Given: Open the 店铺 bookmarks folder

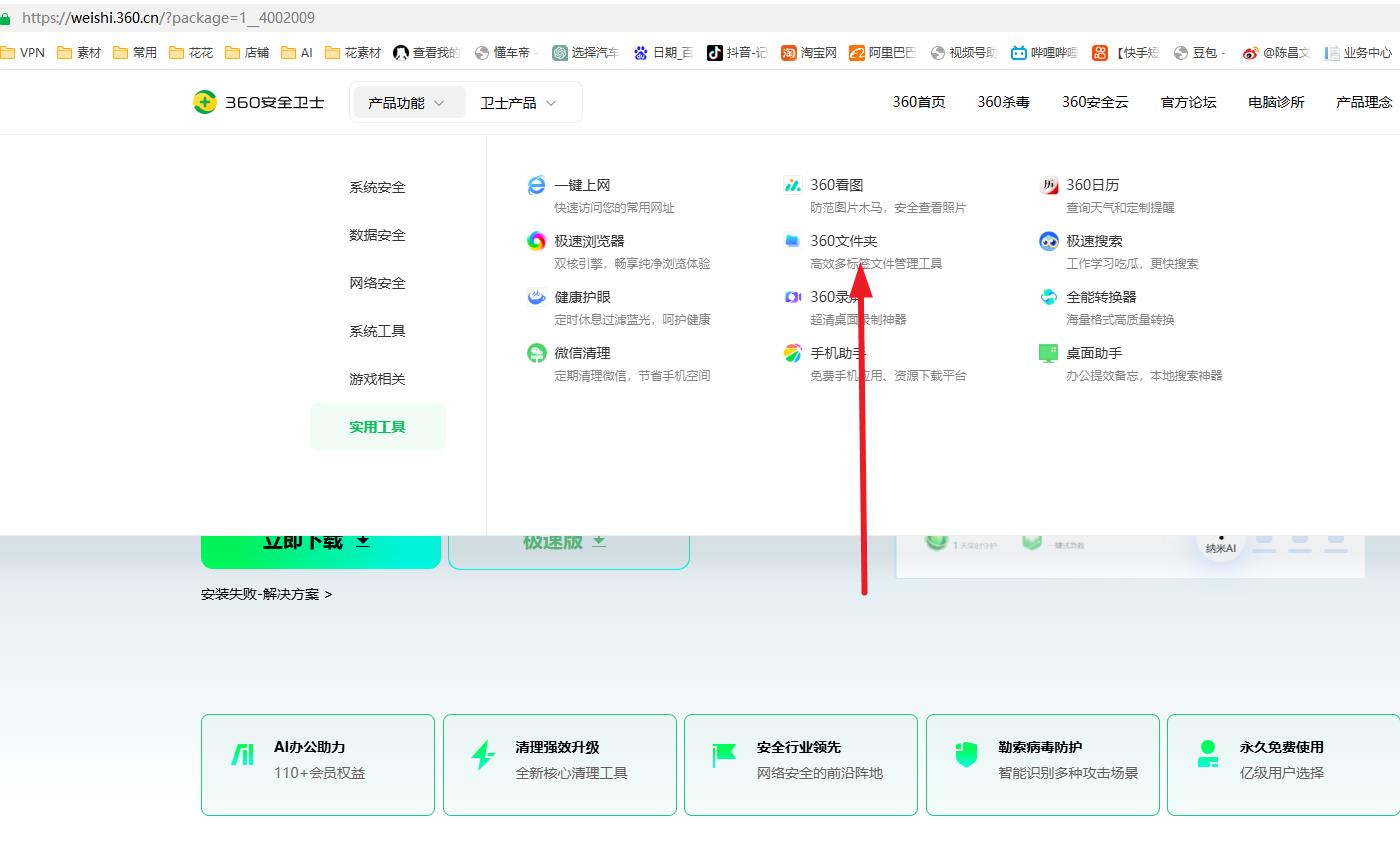Looking at the screenshot, I should (x=247, y=53).
